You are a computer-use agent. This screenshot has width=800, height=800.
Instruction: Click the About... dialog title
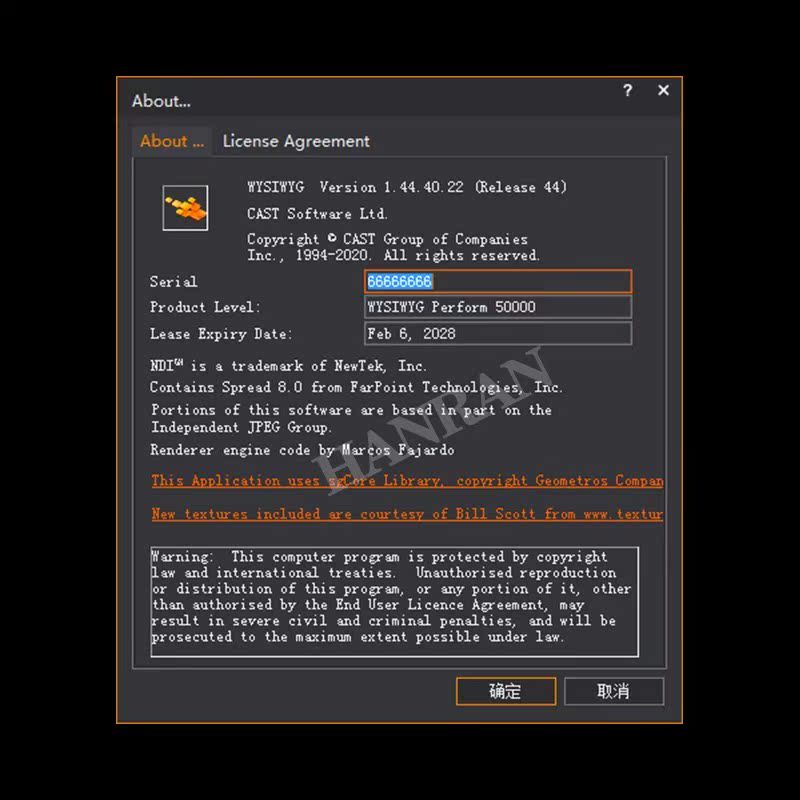click(161, 101)
